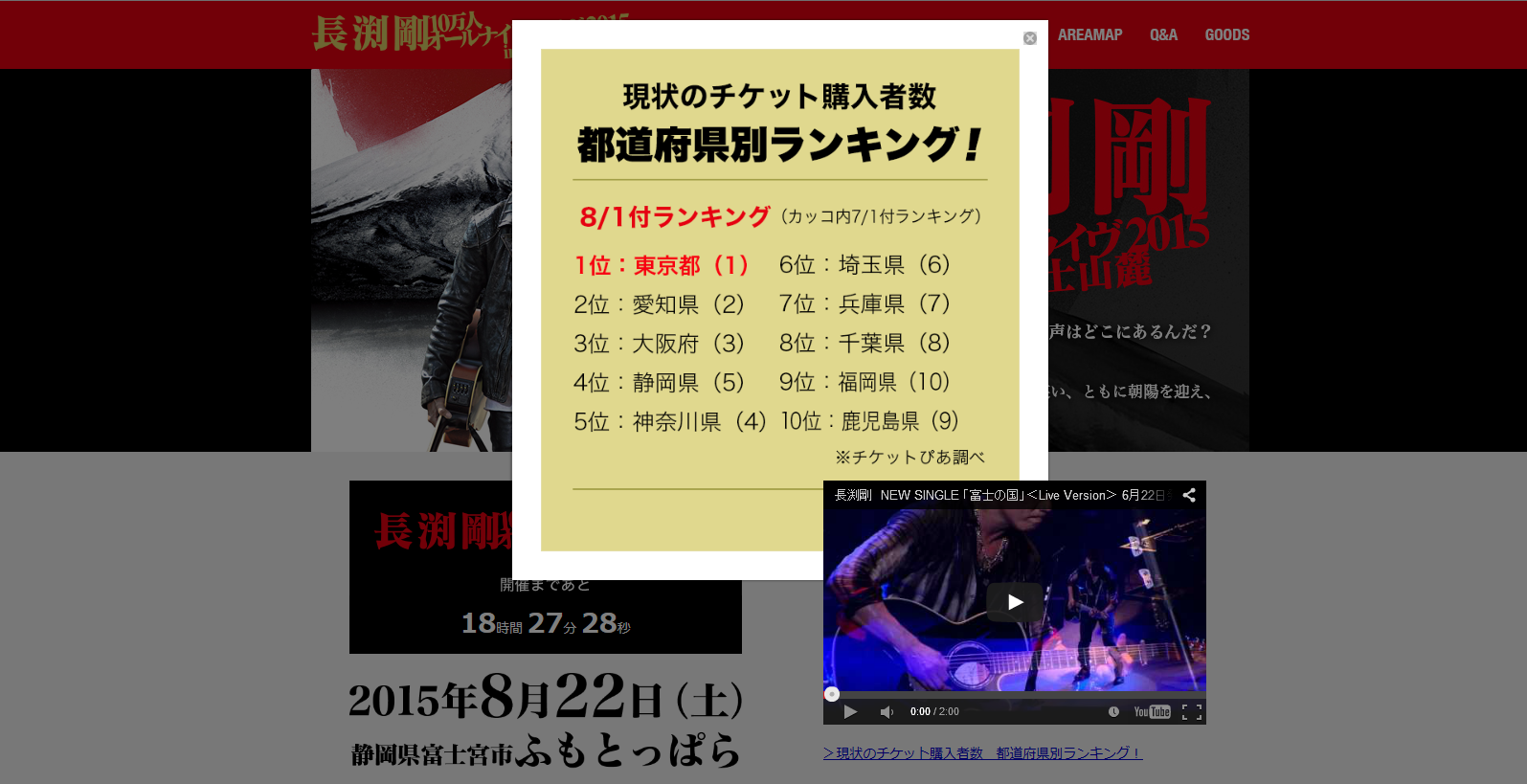Click the video title 長渕剛 NEW SINGLE
This screenshot has width=1527, height=784.
click(999, 495)
